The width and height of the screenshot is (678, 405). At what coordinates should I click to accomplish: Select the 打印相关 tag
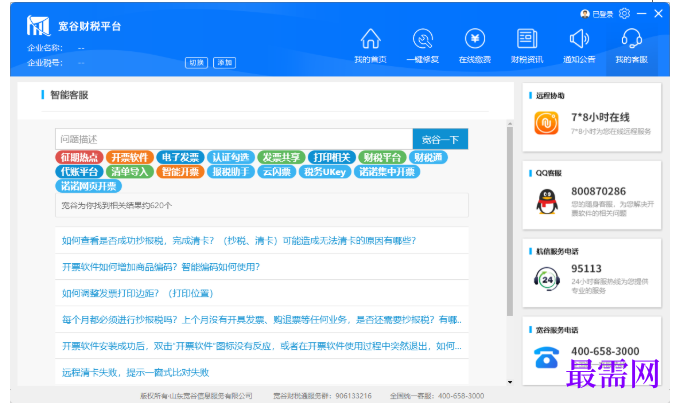pos(332,157)
